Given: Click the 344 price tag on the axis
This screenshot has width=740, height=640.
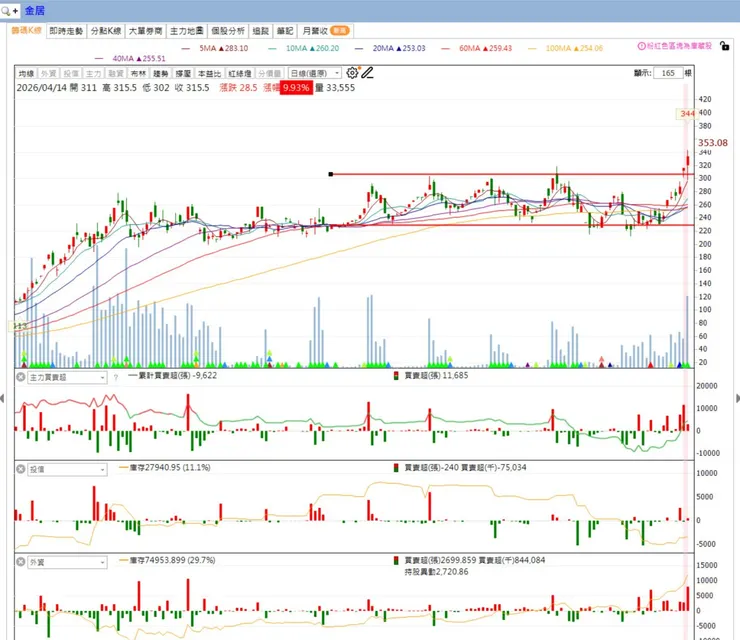Looking at the screenshot, I should (x=687, y=114).
